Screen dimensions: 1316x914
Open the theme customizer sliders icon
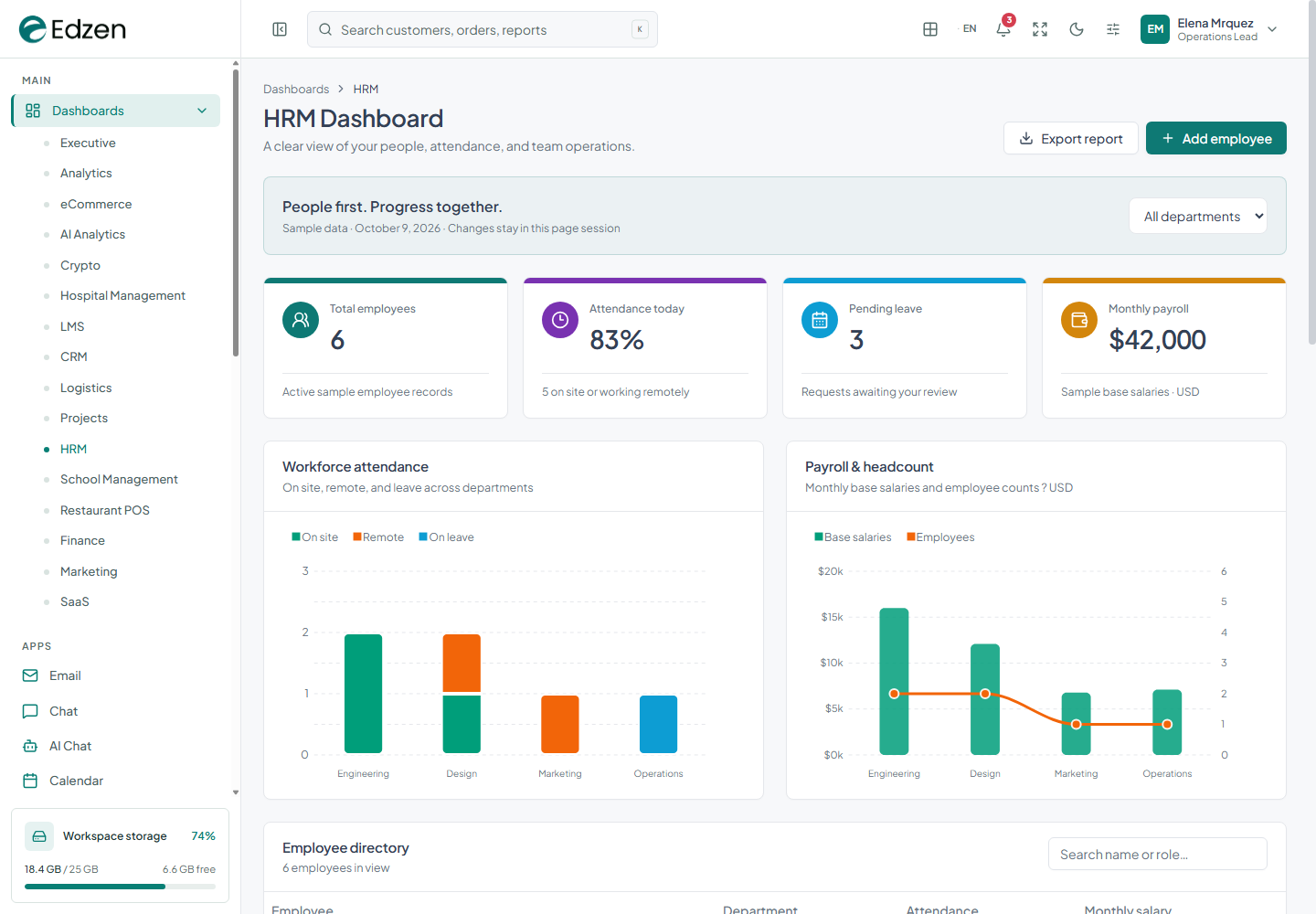coord(1113,29)
